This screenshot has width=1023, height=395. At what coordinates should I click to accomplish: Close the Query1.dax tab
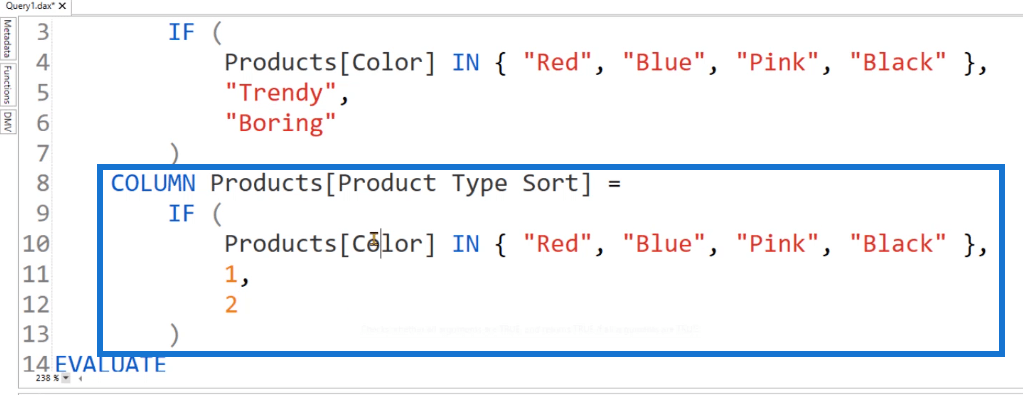(x=62, y=6)
